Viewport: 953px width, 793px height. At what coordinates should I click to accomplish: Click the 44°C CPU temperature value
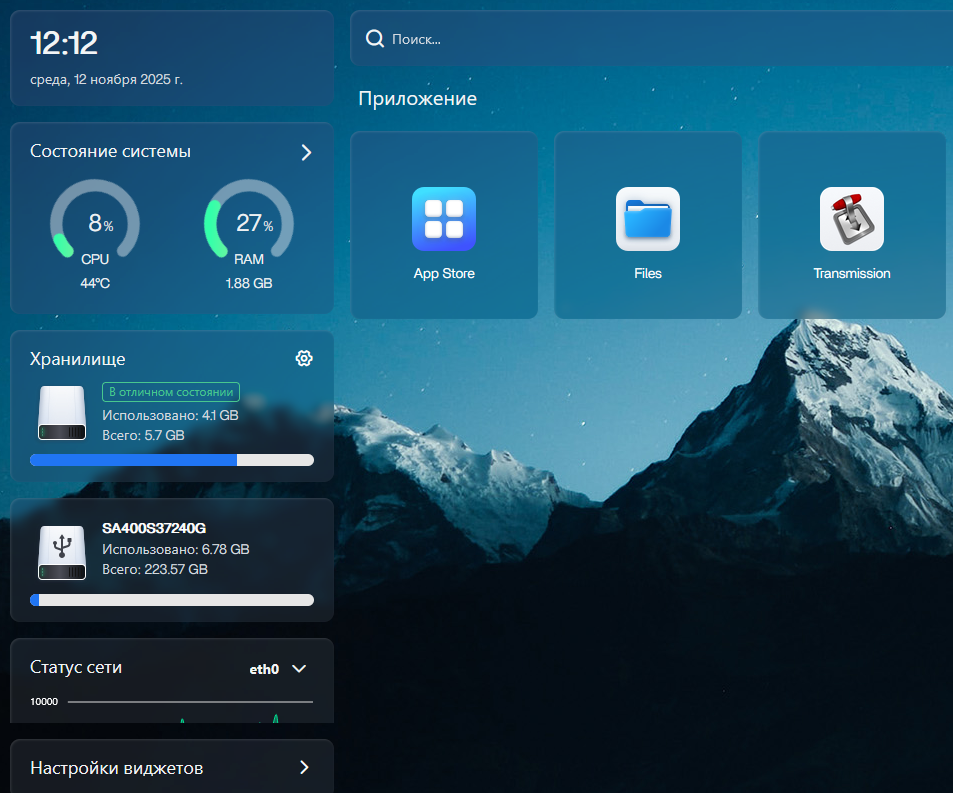95,283
